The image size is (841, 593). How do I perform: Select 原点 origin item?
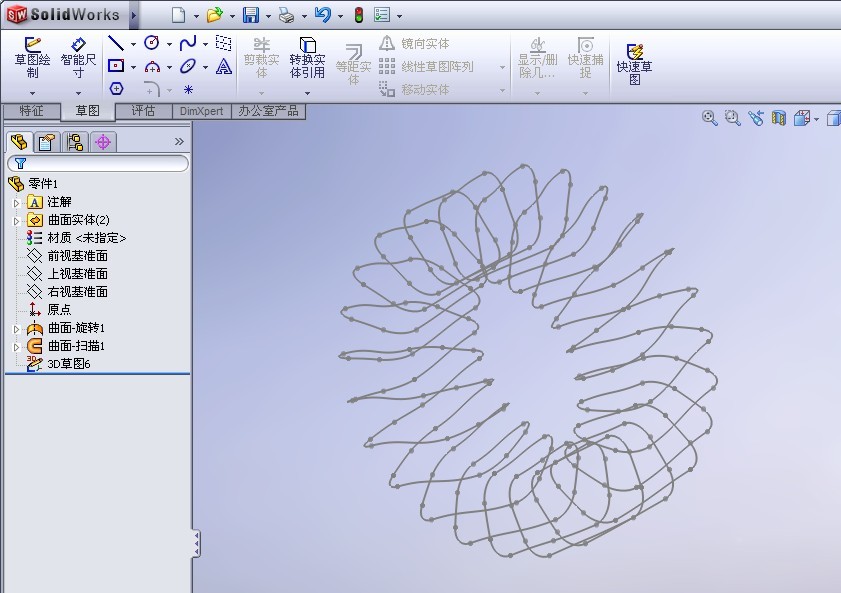point(49,309)
